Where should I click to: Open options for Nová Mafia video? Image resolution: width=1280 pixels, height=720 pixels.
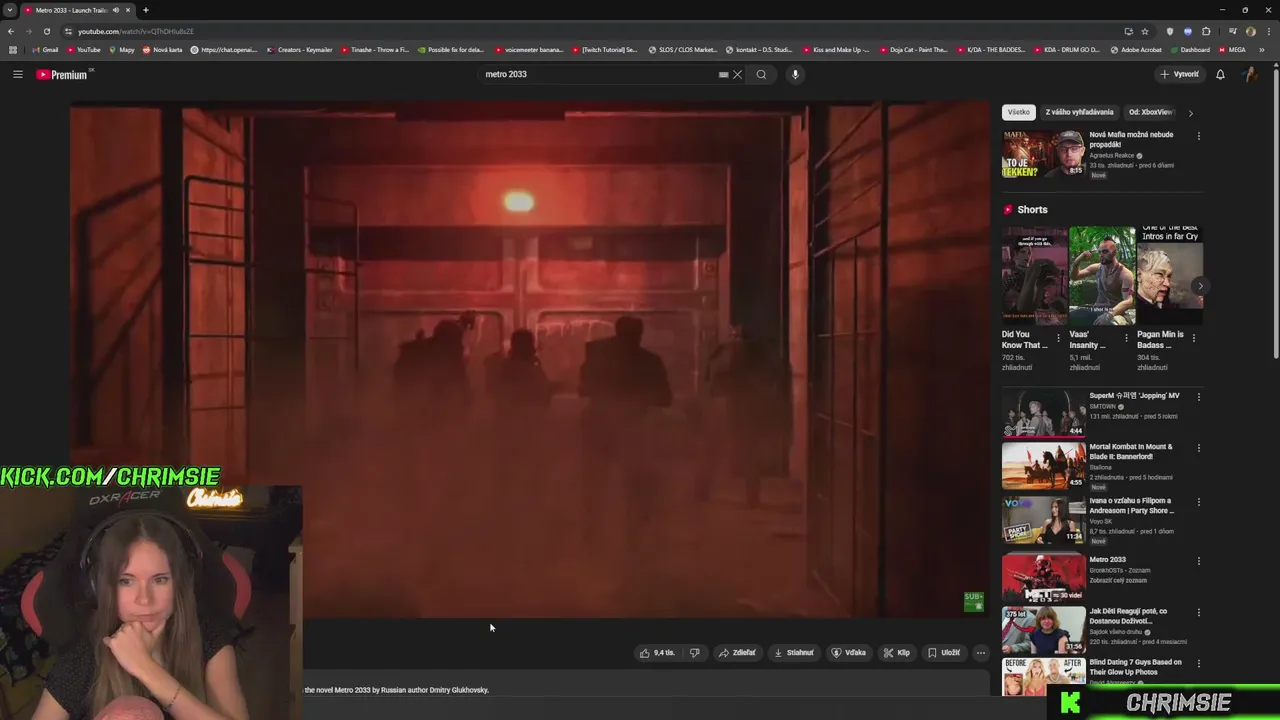point(1198,136)
